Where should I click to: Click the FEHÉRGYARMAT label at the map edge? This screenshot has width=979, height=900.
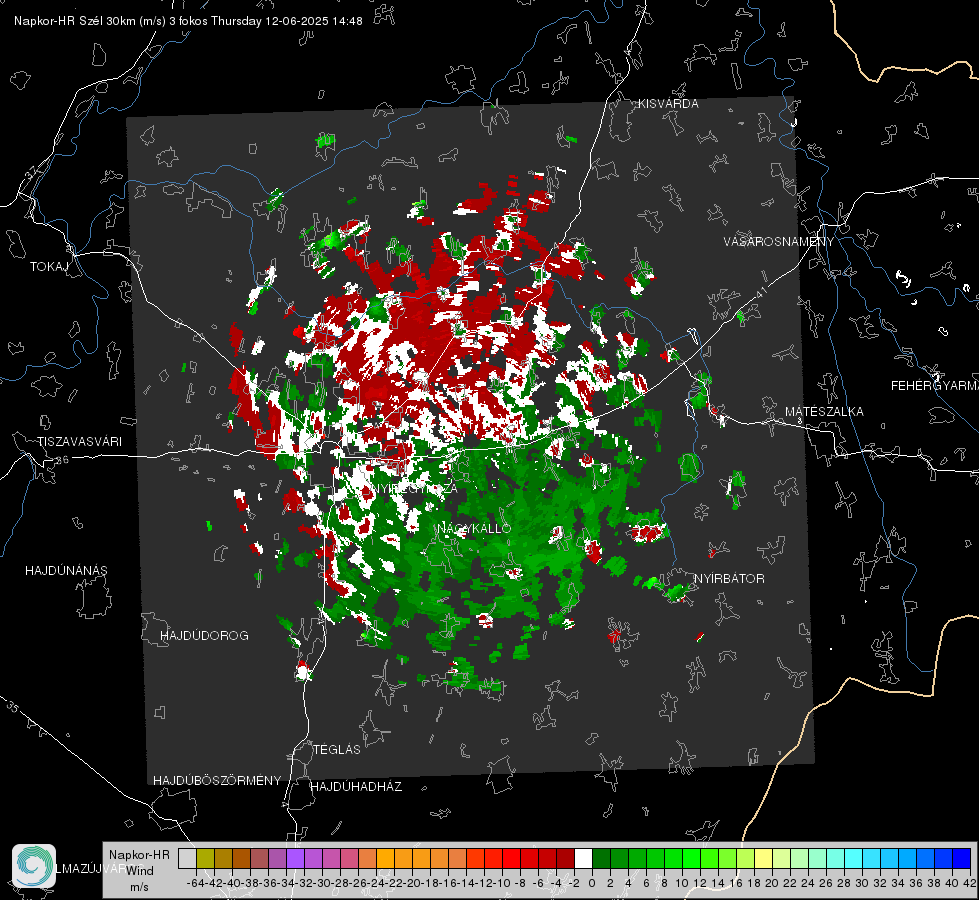[935, 386]
